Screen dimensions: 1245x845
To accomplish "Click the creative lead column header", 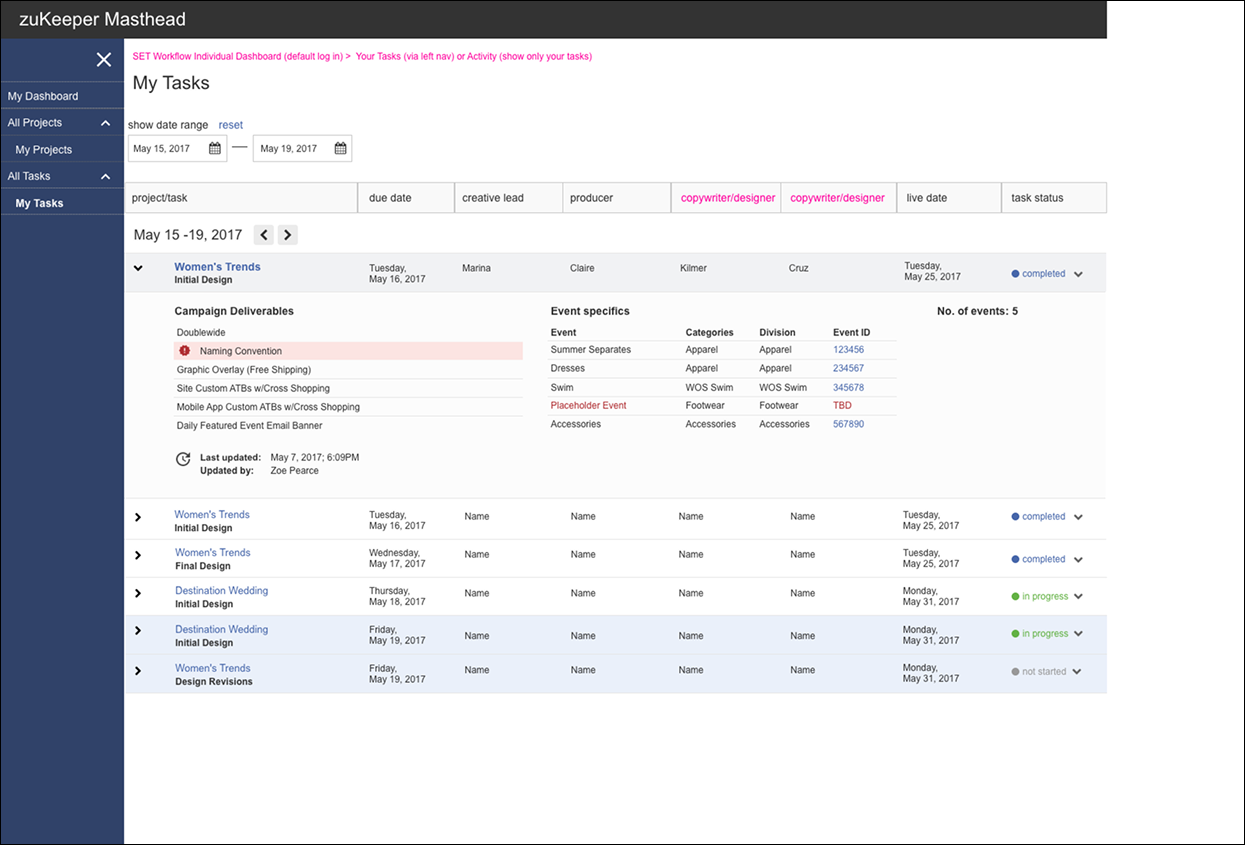I will (509, 198).
